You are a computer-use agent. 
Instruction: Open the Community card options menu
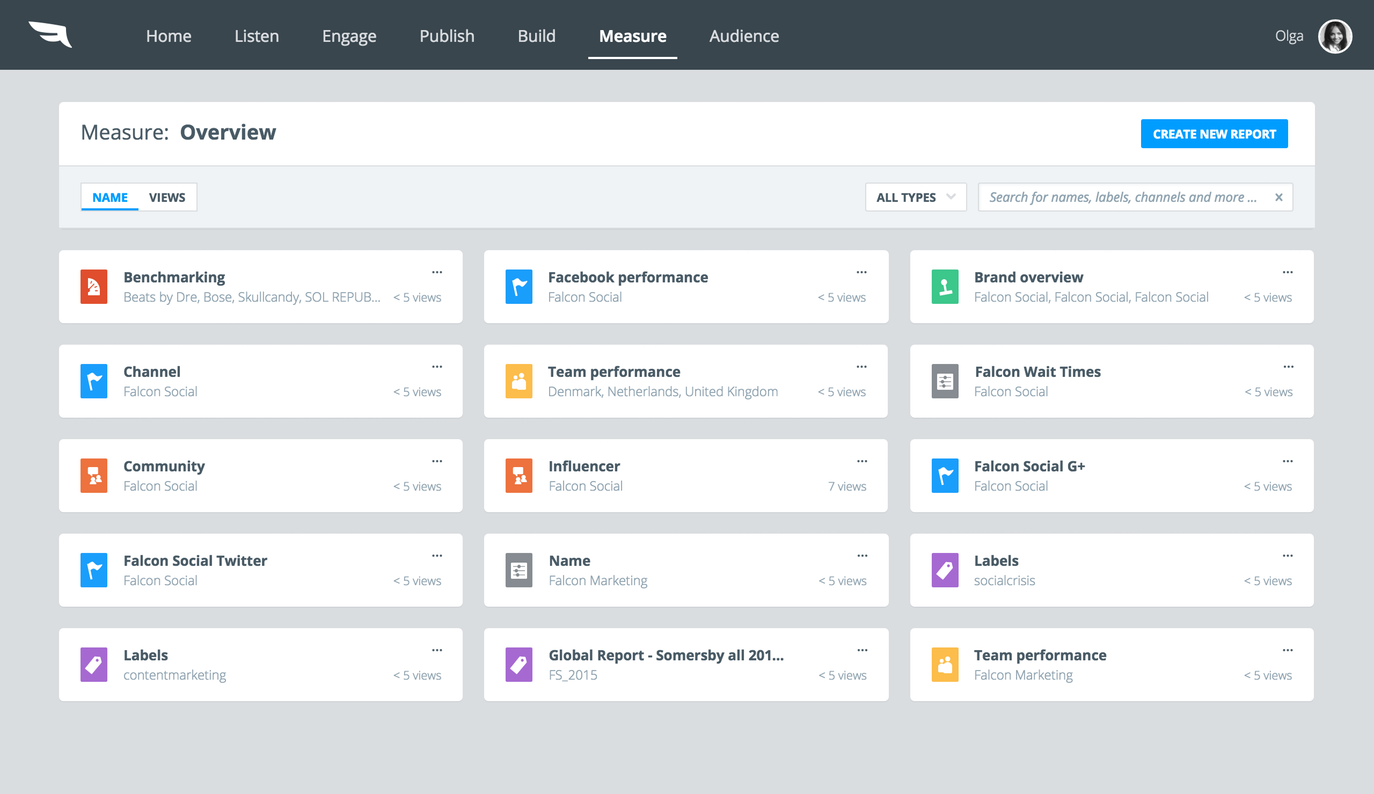pyautogui.click(x=437, y=461)
